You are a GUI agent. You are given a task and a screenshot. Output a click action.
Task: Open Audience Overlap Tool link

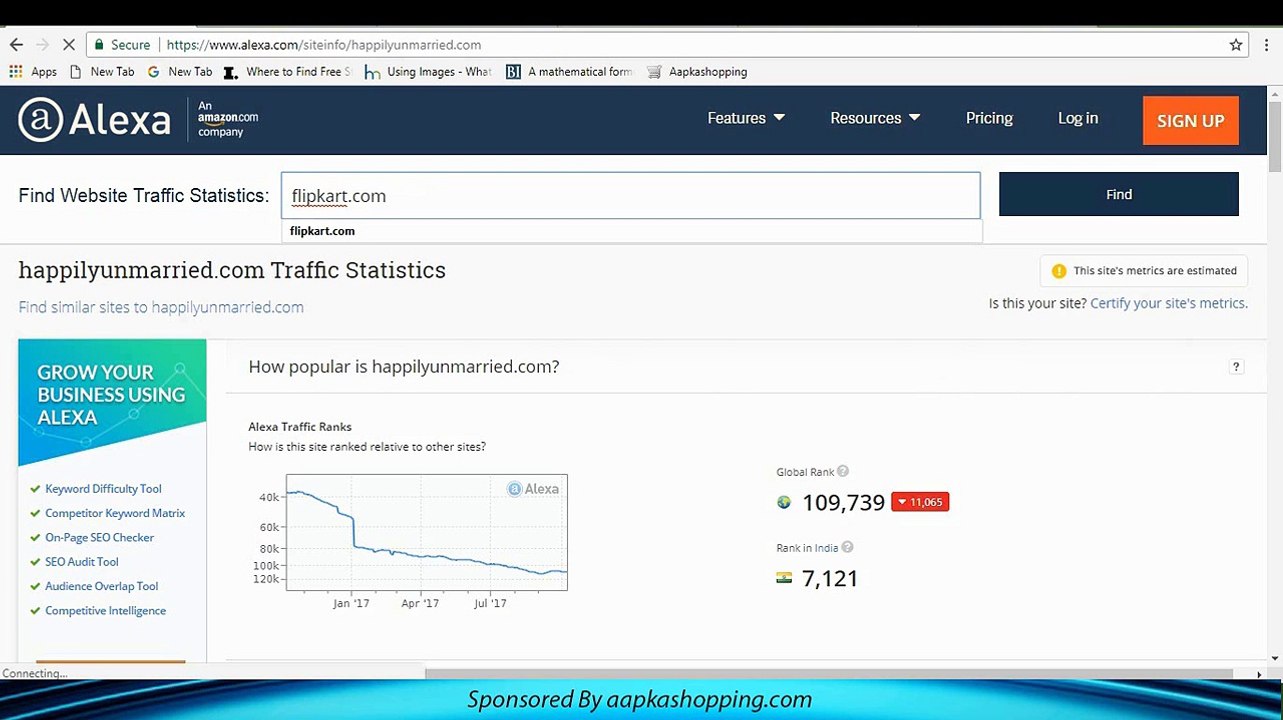(x=101, y=586)
